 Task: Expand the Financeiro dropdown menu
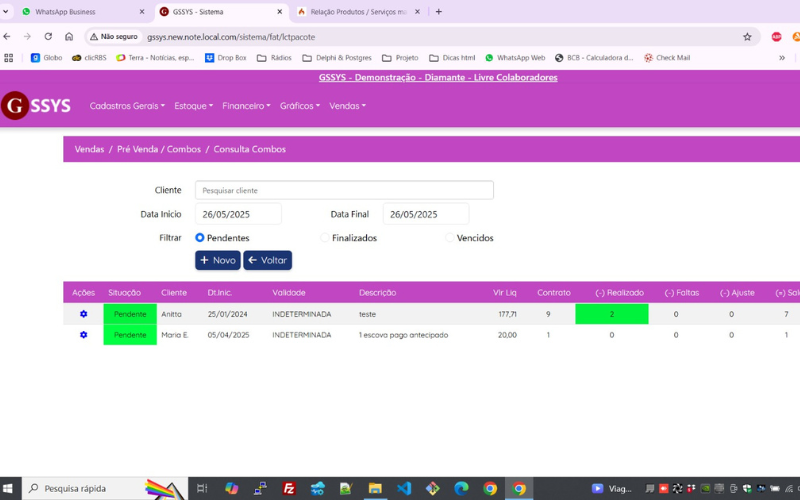tap(246, 106)
